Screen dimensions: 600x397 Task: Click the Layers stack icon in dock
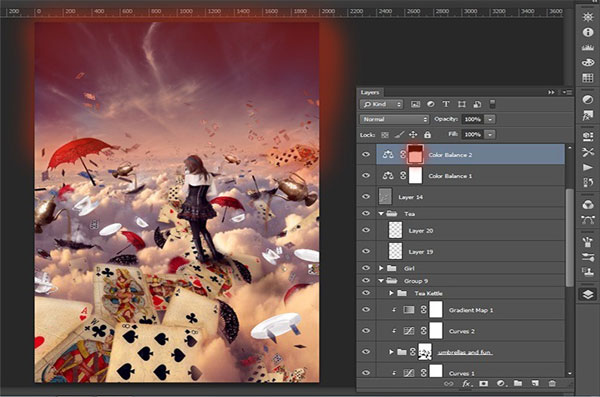pyautogui.click(x=588, y=294)
